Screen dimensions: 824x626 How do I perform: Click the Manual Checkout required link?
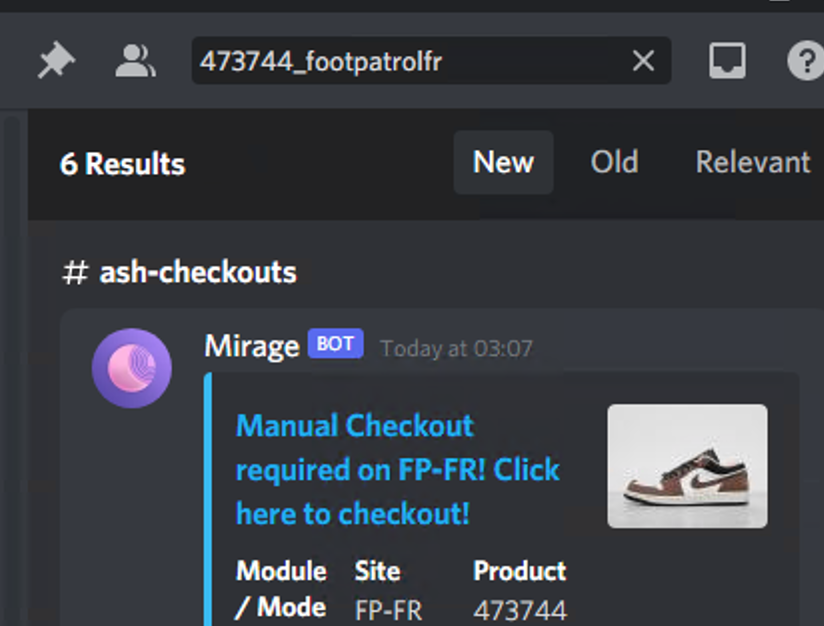coord(398,469)
